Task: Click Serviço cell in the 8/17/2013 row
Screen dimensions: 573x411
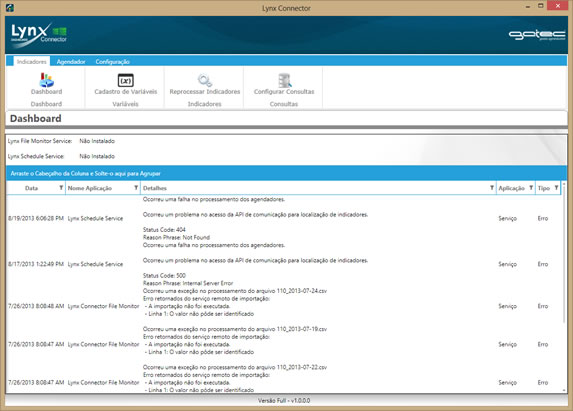Action: click(x=508, y=264)
